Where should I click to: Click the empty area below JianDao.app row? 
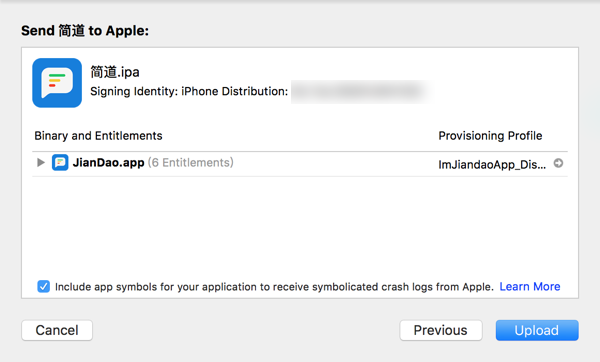click(x=300, y=226)
